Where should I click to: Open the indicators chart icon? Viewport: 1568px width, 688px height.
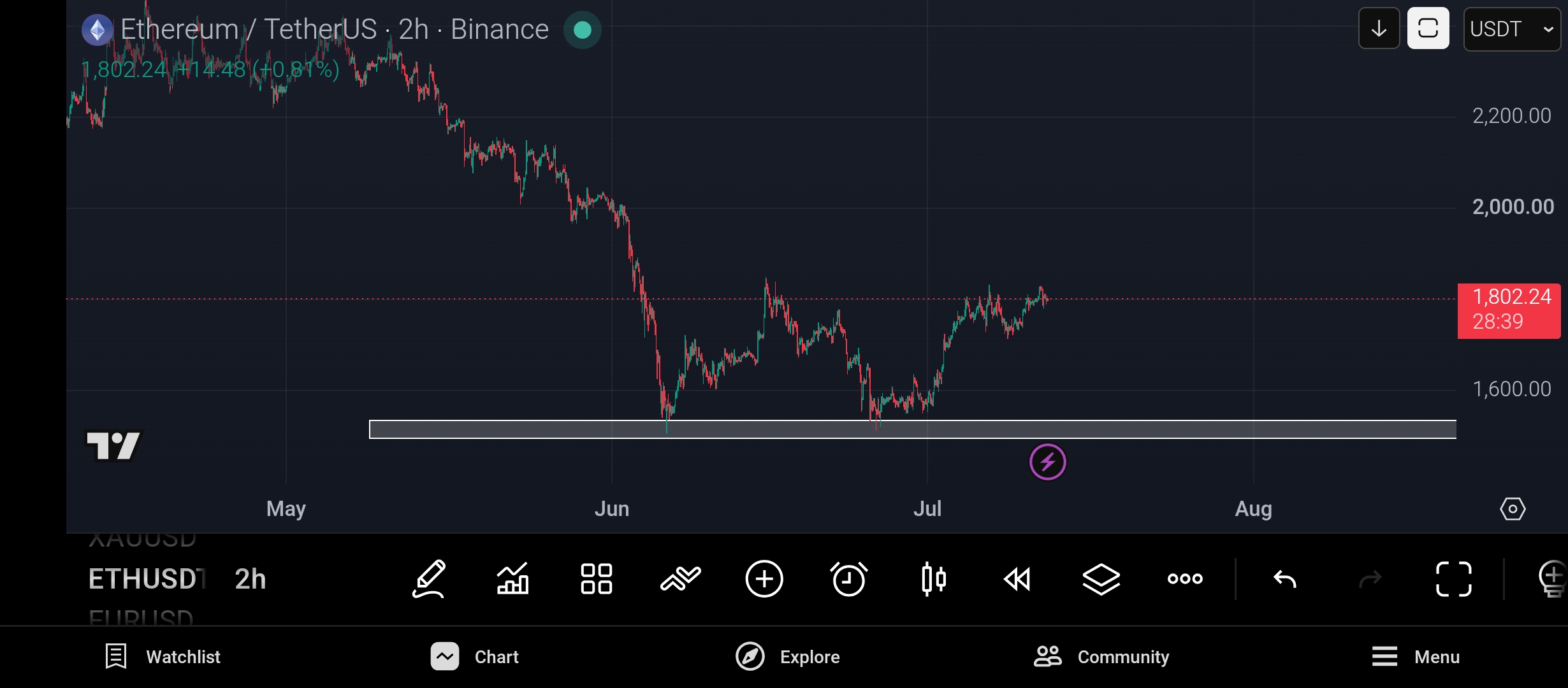coord(513,579)
